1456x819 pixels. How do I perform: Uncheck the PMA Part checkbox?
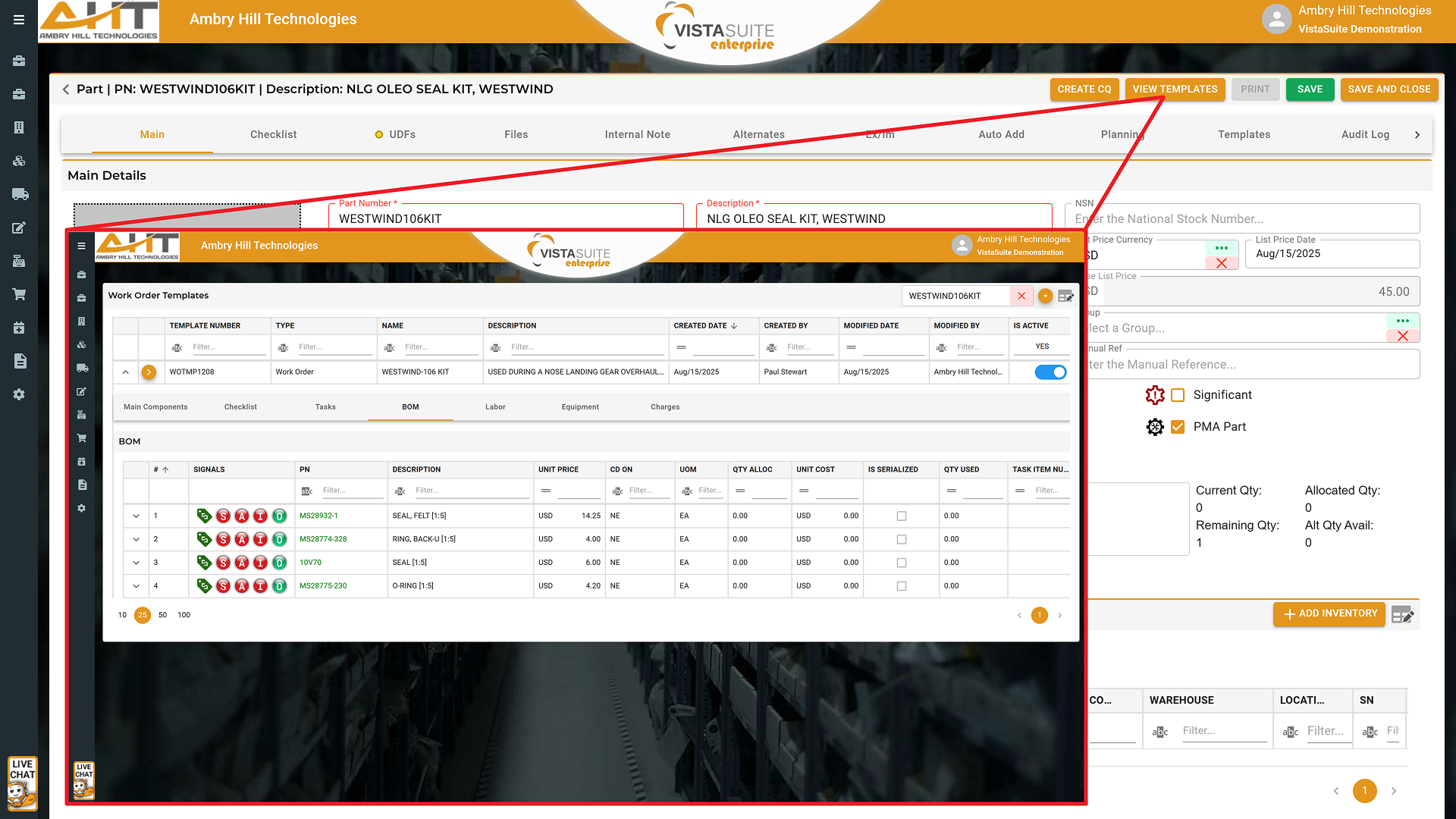[1178, 427]
